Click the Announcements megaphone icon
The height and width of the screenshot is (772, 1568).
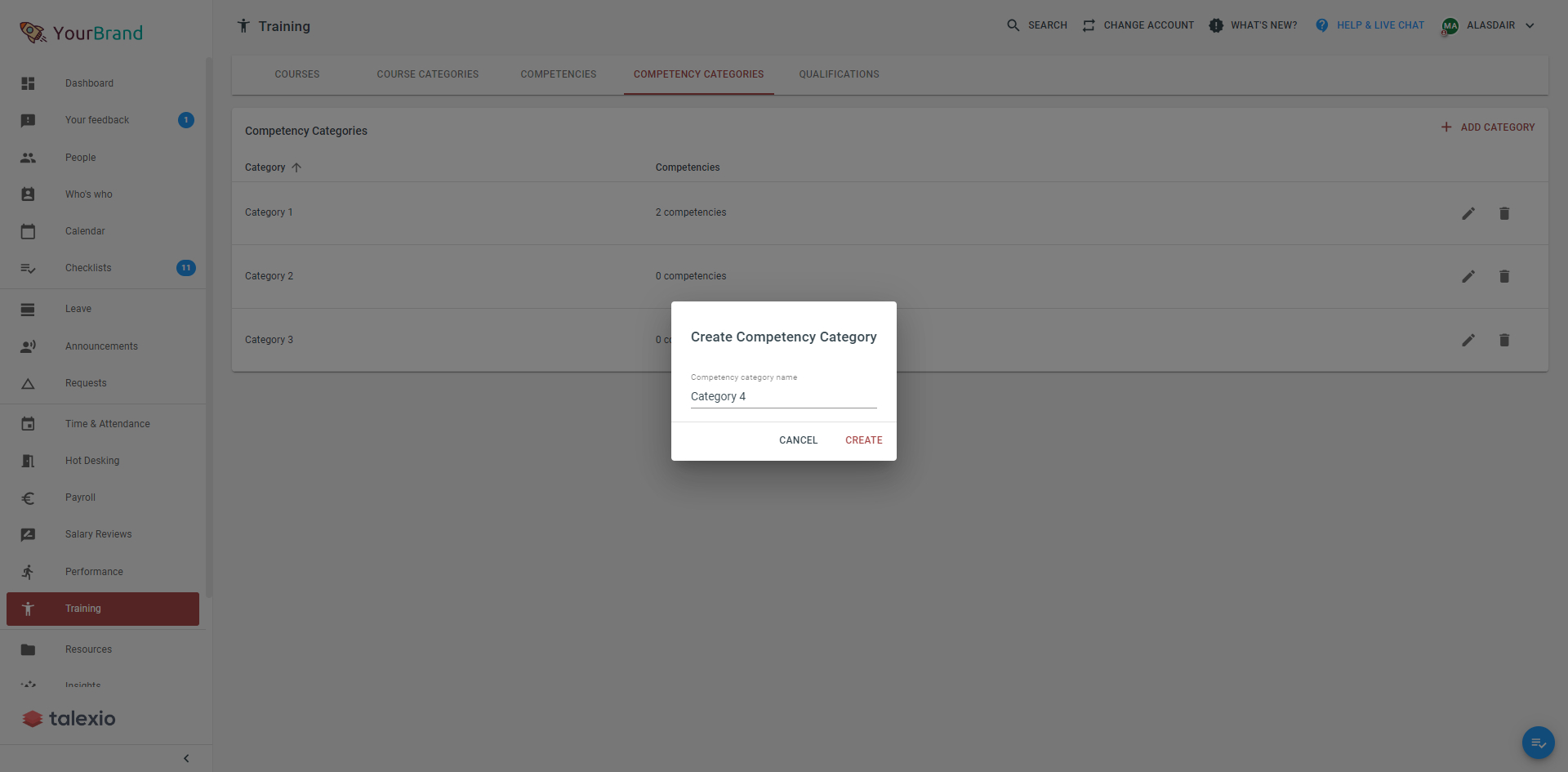(28, 346)
